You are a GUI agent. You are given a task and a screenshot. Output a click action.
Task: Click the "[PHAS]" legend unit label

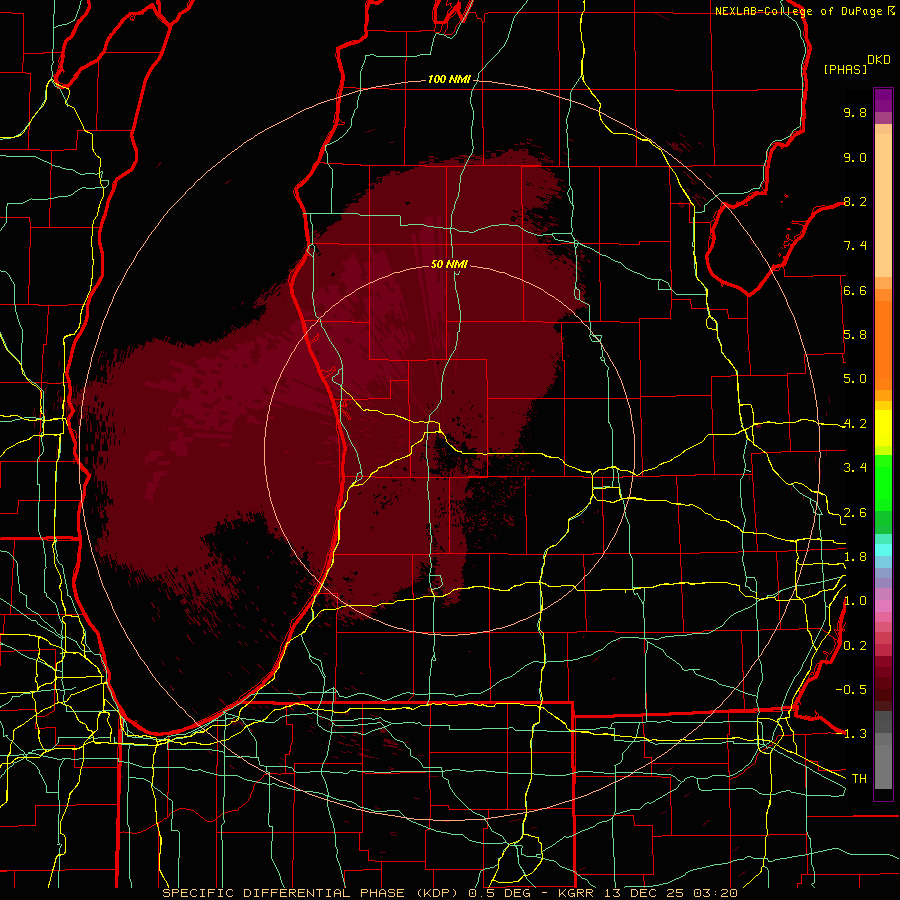845,69
